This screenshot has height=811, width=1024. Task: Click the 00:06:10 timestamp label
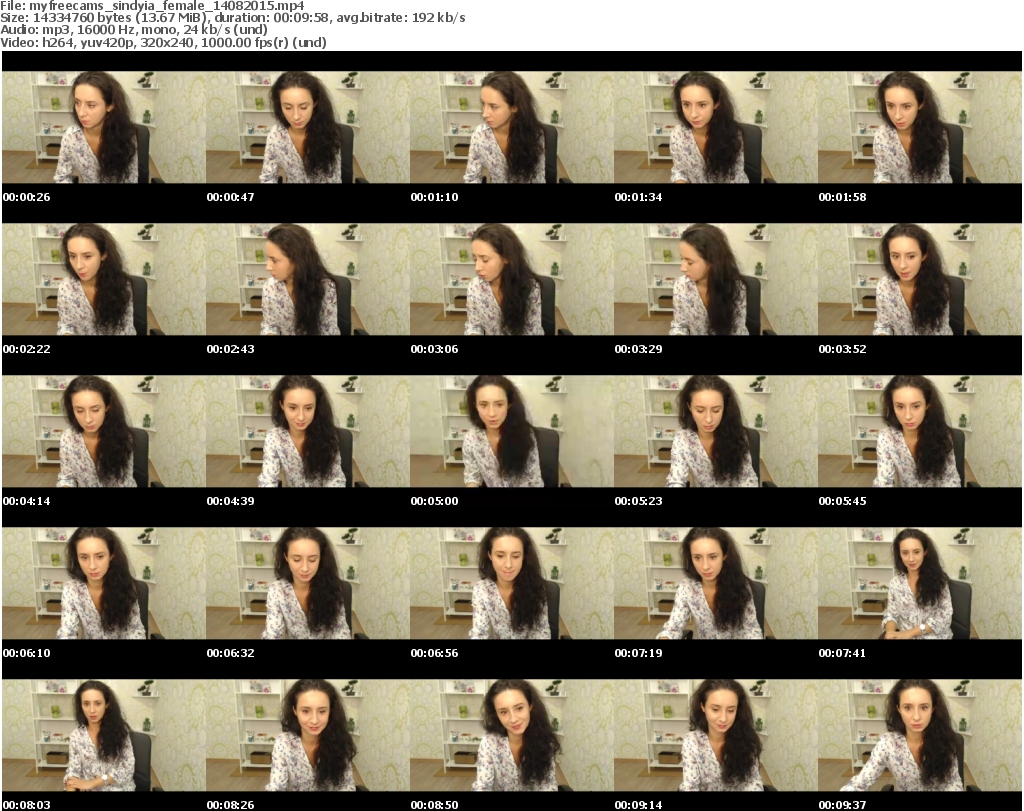point(27,653)
